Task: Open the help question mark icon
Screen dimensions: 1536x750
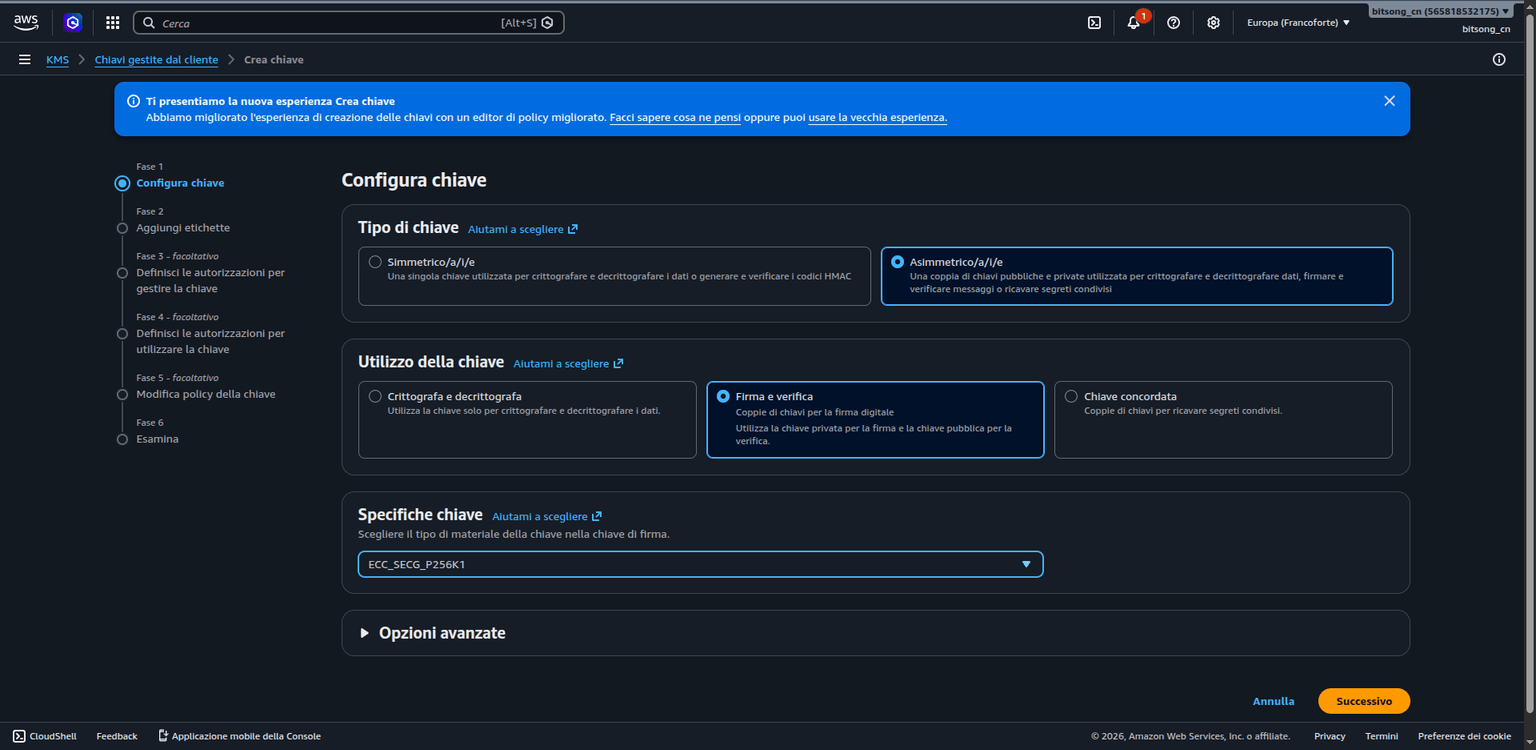Action: 1174,22
